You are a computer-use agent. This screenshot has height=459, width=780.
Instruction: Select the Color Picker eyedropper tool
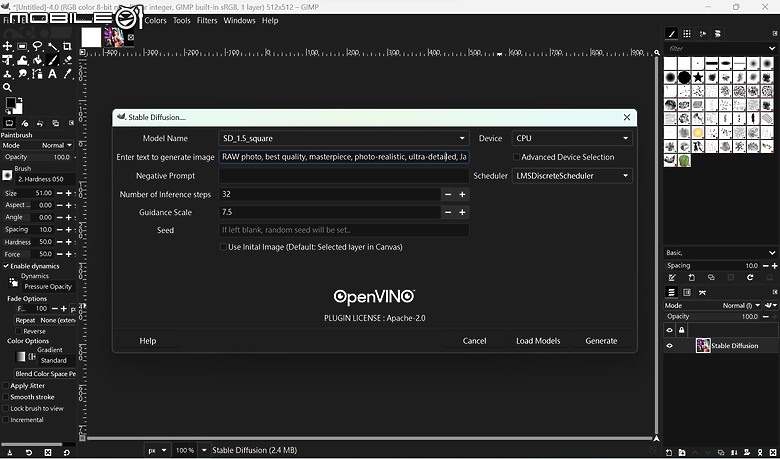click(68, 74)
